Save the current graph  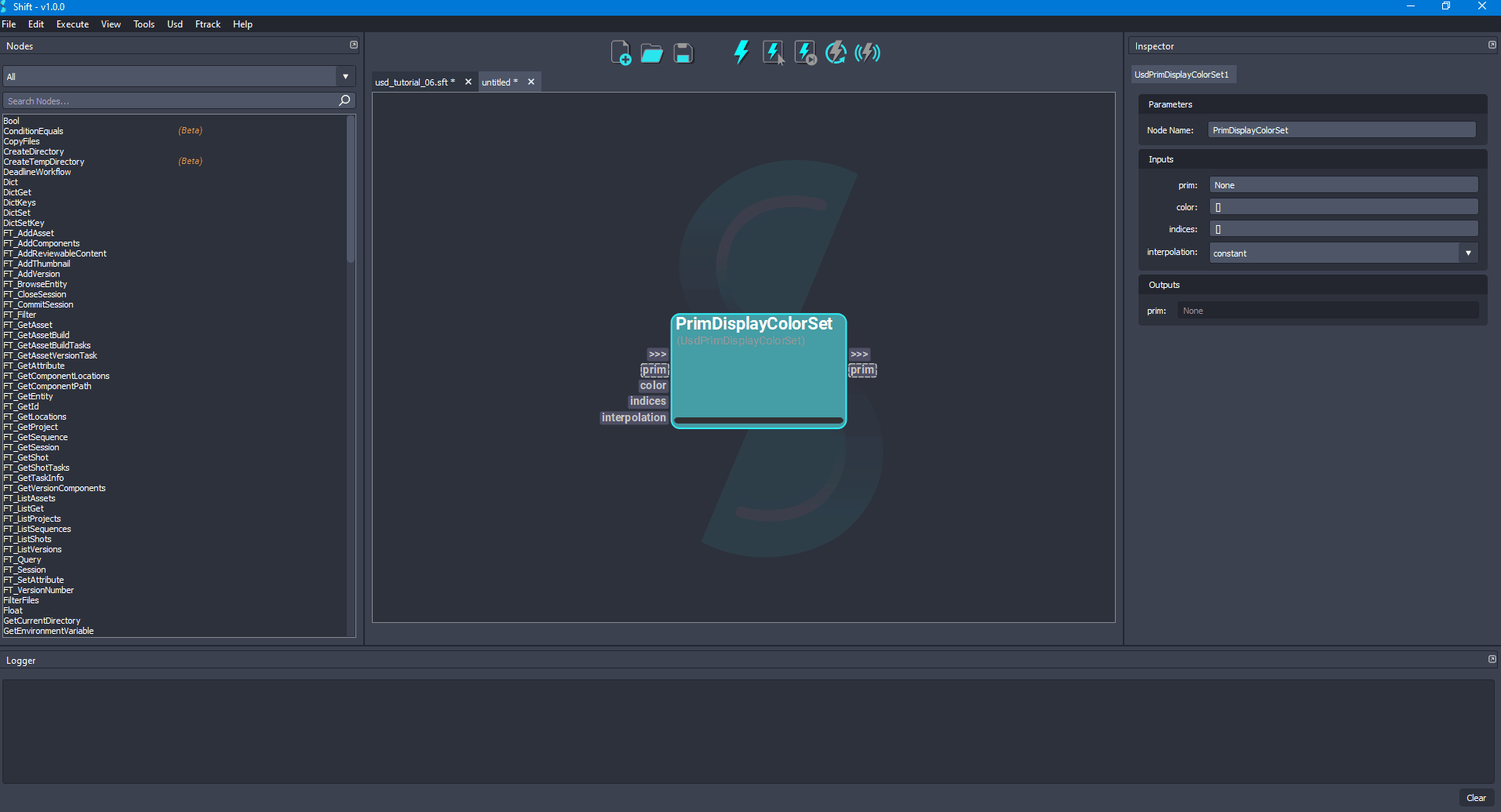683,52
